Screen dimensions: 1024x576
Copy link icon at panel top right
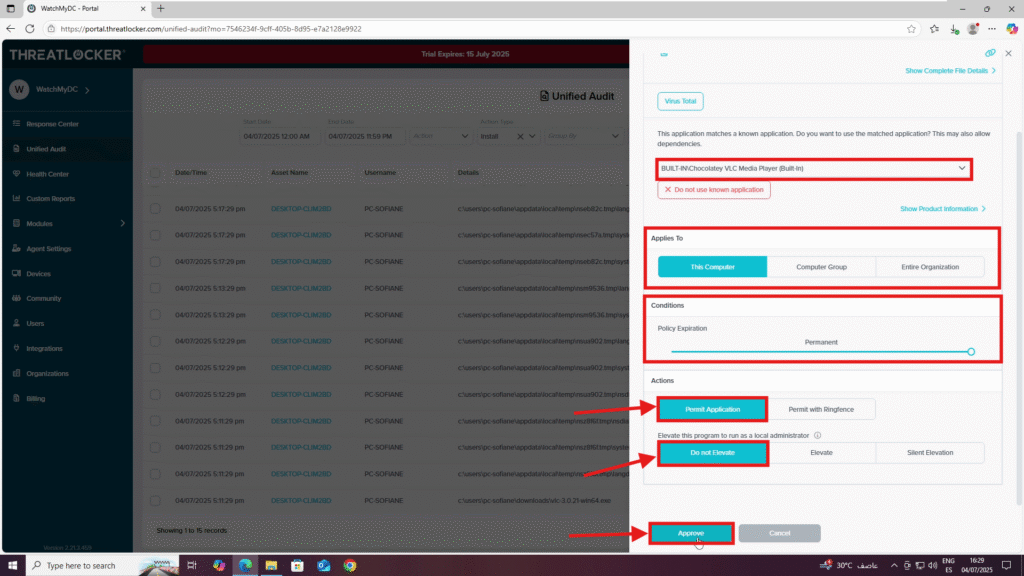pyautogui.click(x=990, y=53)
